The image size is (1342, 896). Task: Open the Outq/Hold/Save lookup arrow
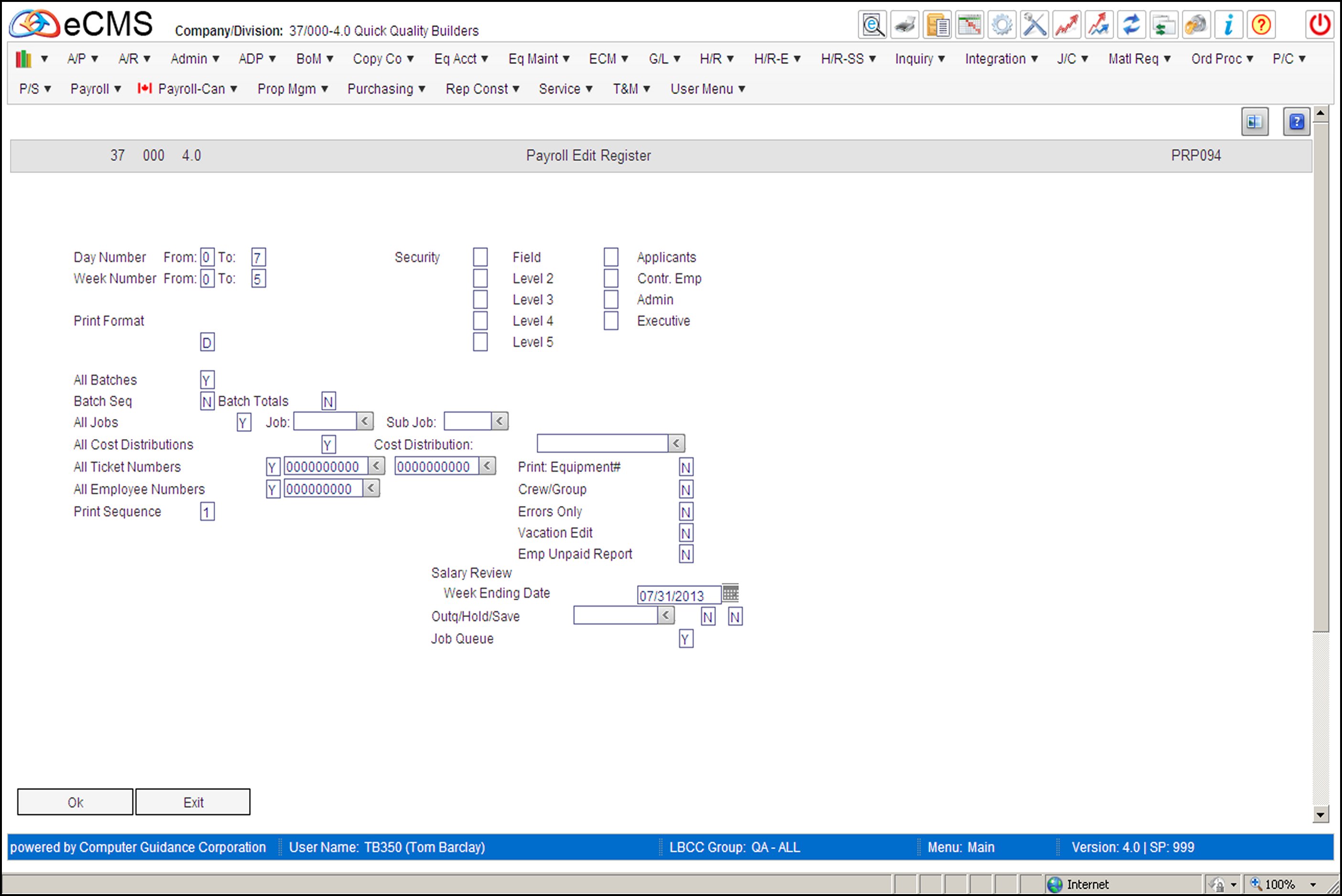click(665, 615)
